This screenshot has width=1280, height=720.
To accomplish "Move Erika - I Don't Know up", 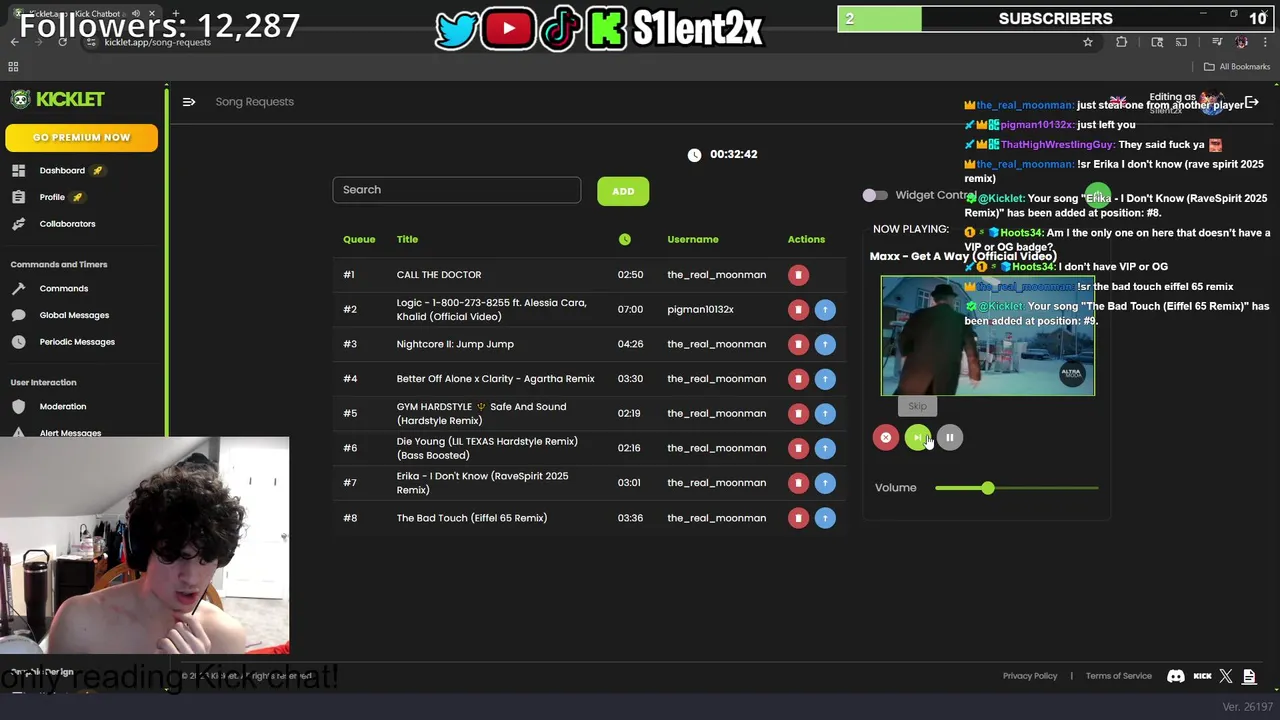I will [x=825, y=483].
